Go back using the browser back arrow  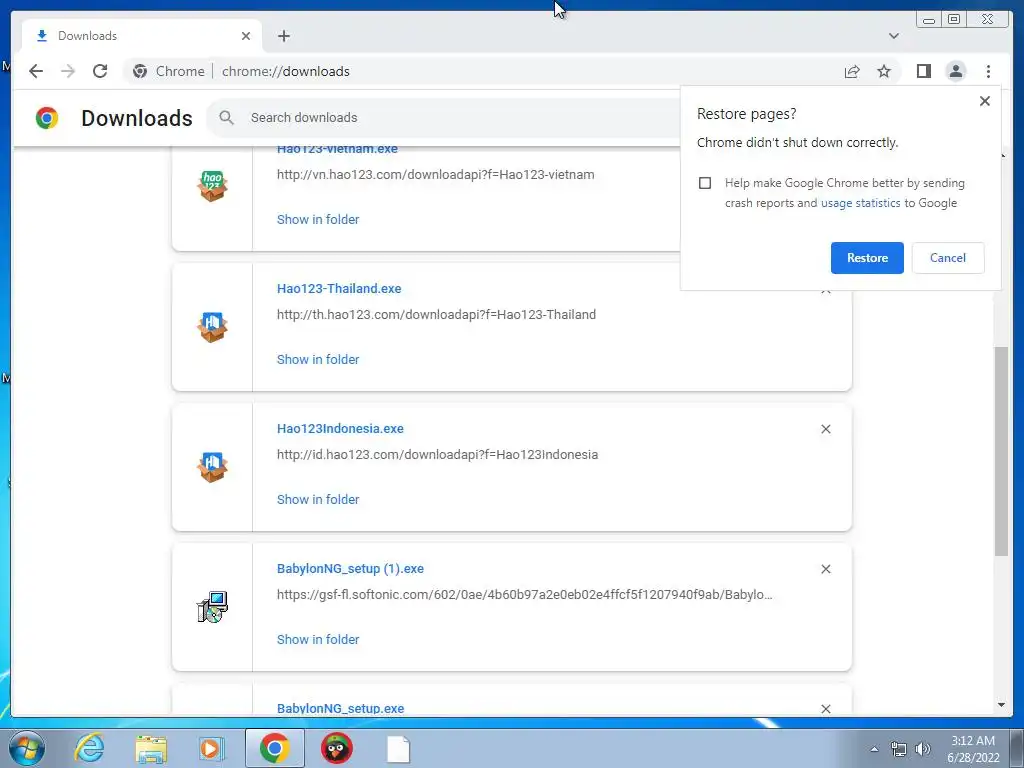point(36,71)
